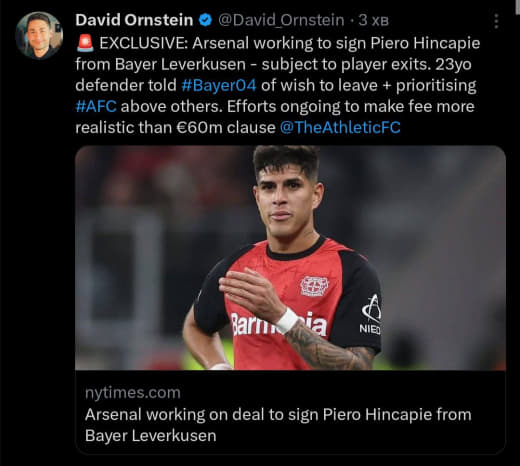This screenshot has width=520, height=466.
Task: Open the @TheAthleticFC mention
Action: point(340,128)
